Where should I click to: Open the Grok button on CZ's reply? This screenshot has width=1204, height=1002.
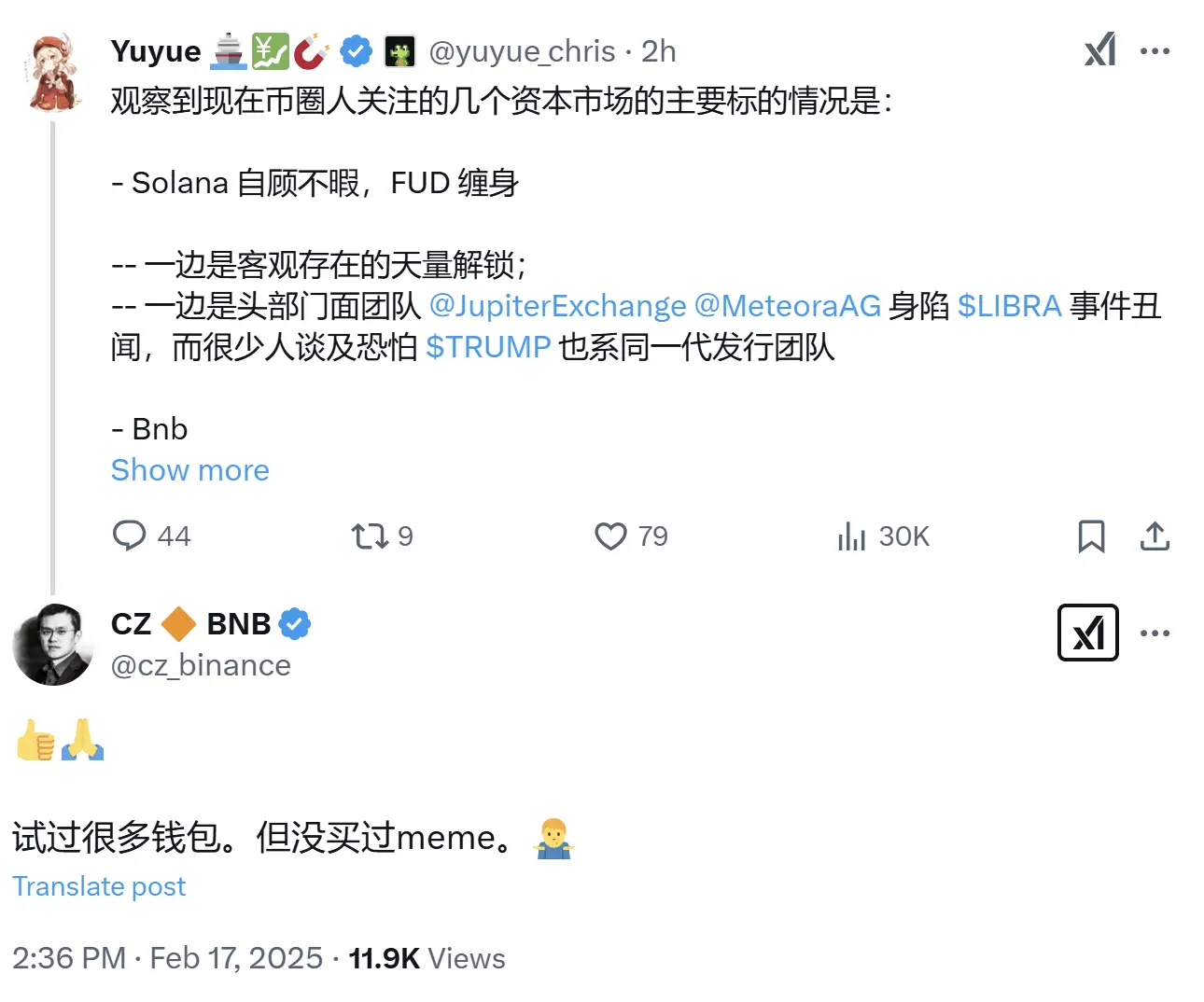point(1087,632)
